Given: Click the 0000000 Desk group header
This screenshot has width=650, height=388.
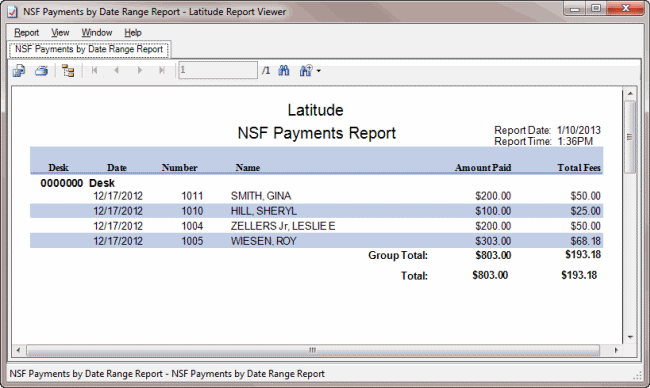Looking at the screenshot, I should pos(78,183).
